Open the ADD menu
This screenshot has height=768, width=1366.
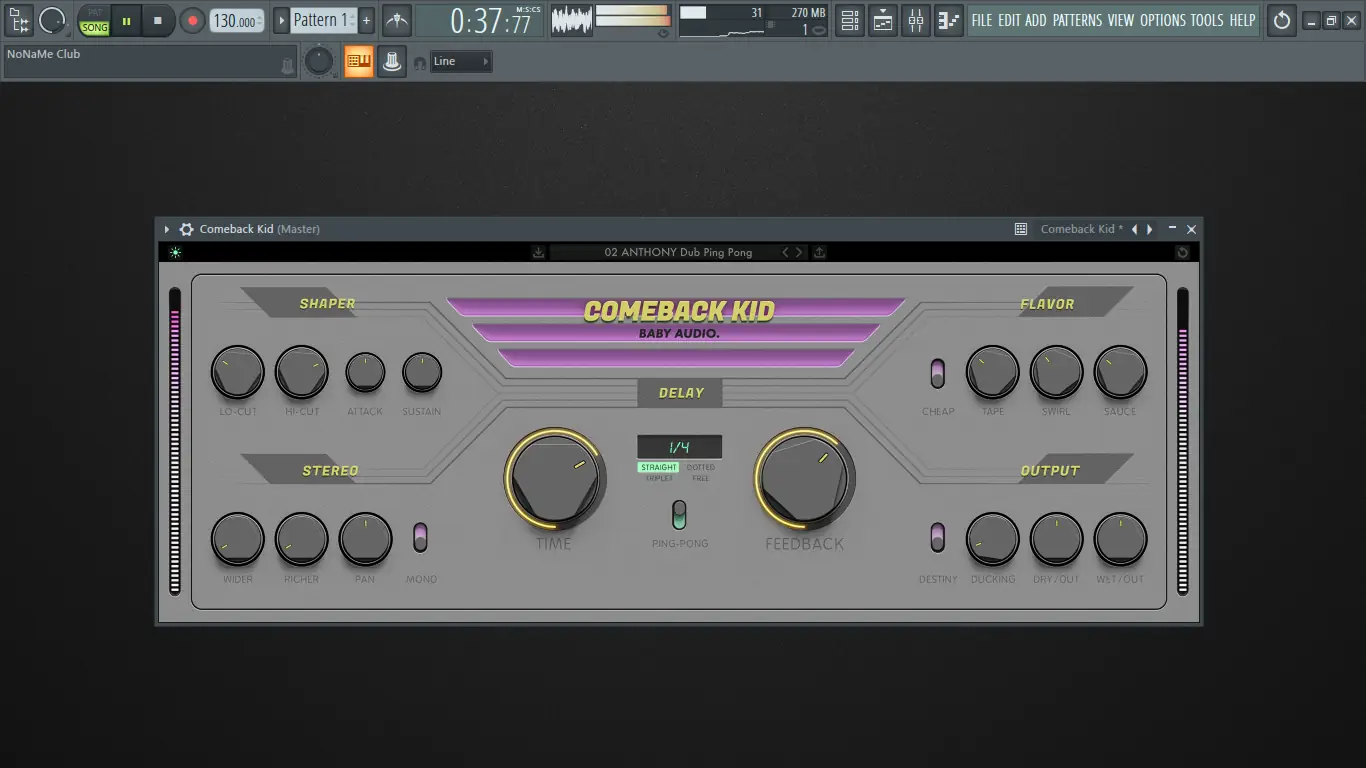1036,20
